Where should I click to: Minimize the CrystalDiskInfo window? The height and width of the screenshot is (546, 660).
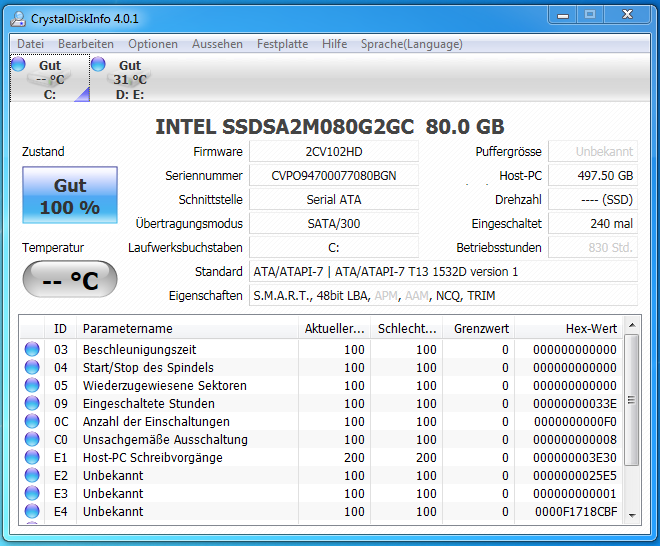pyautogui.click(x=563, y=16)
